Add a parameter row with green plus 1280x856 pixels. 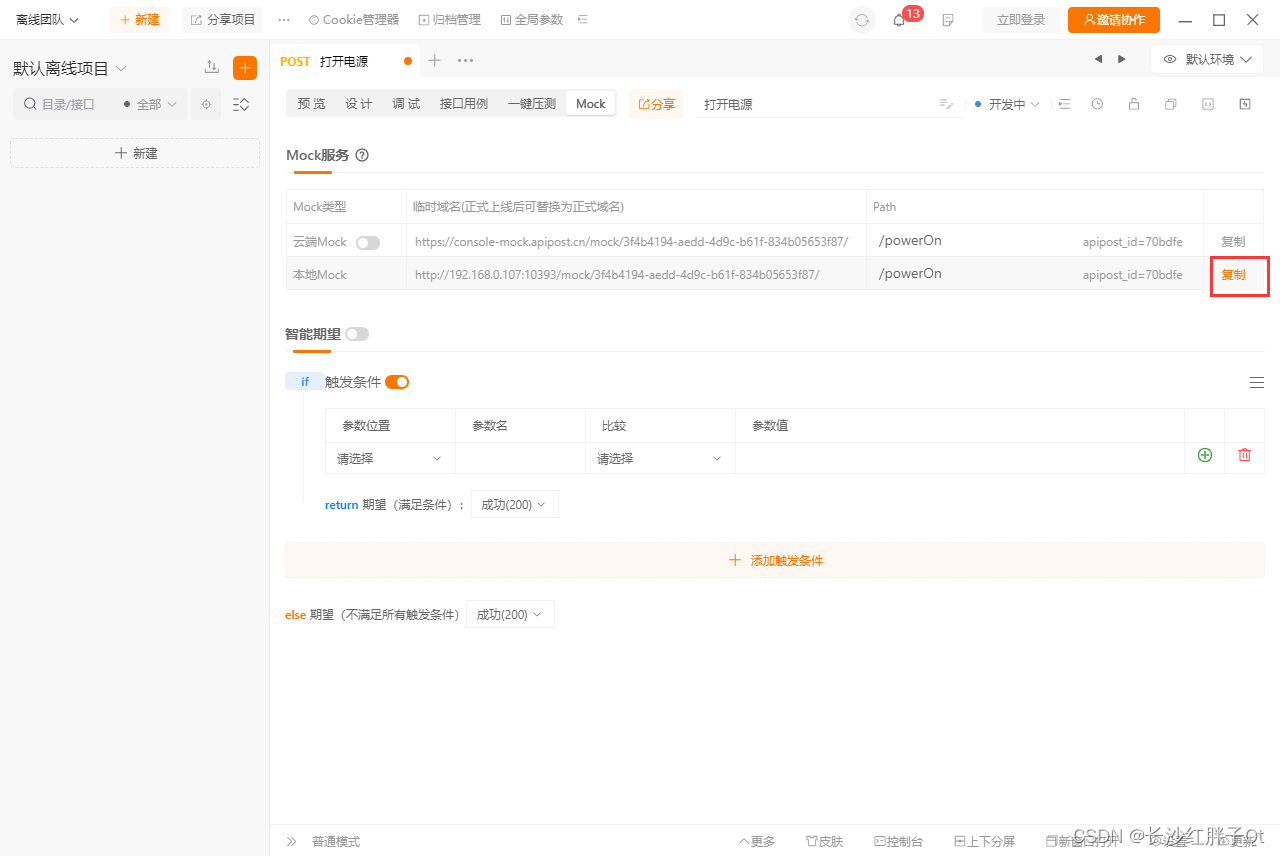(1205, 455)
